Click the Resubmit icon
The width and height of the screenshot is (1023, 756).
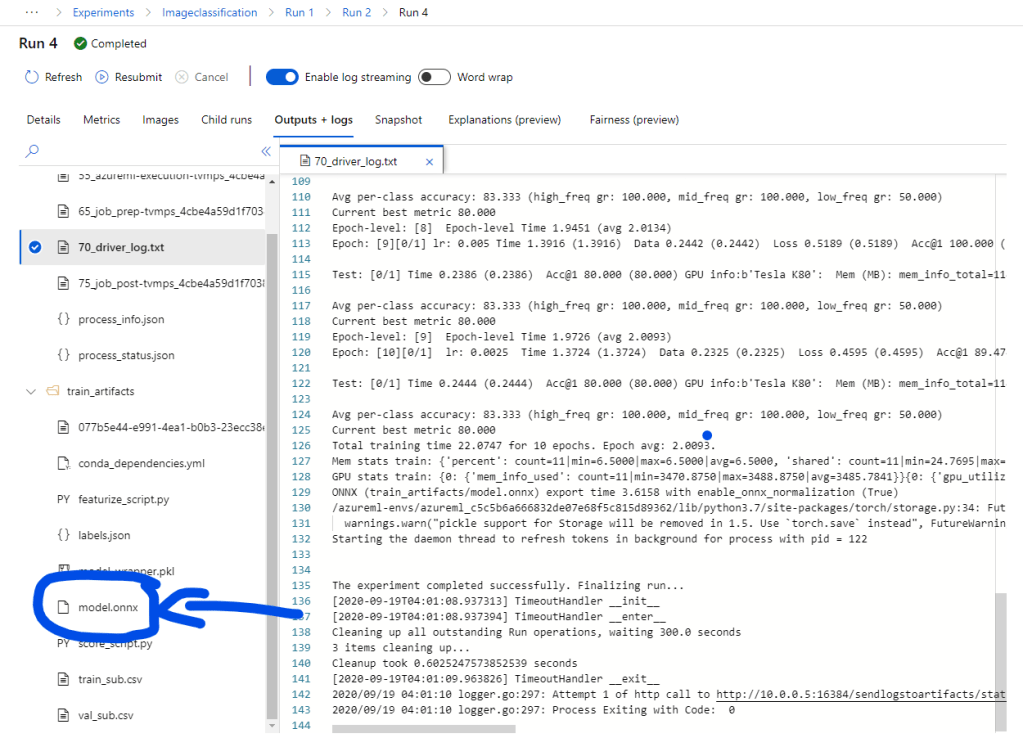point(102,77)
